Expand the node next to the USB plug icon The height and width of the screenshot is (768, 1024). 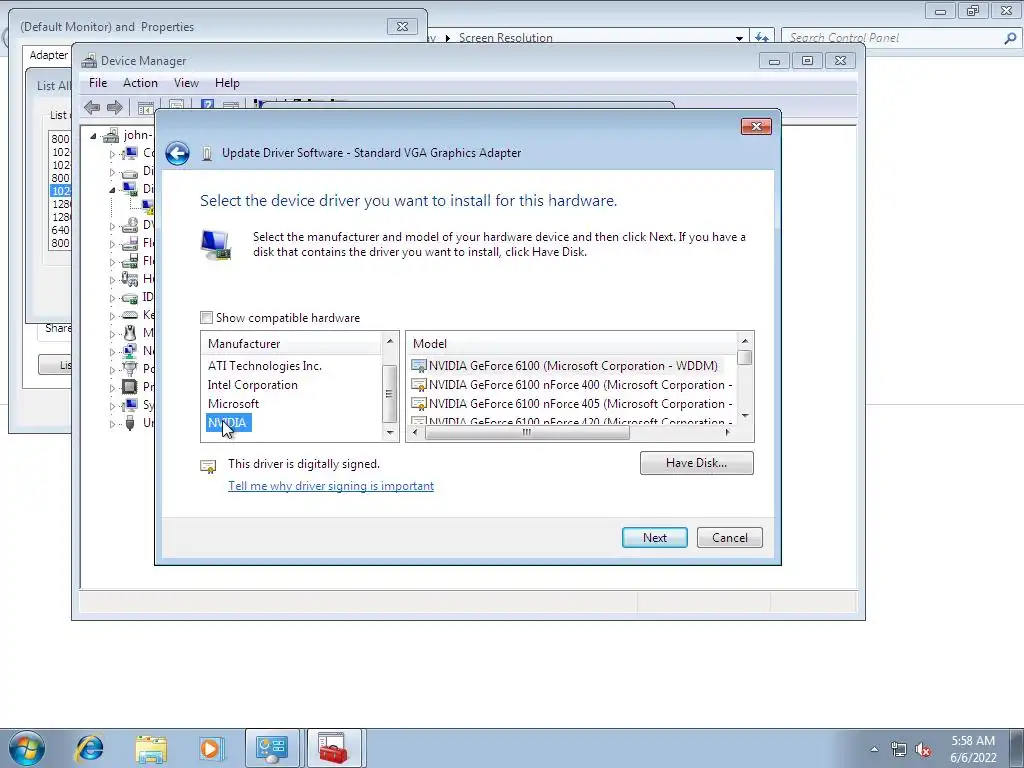[112, 424]
